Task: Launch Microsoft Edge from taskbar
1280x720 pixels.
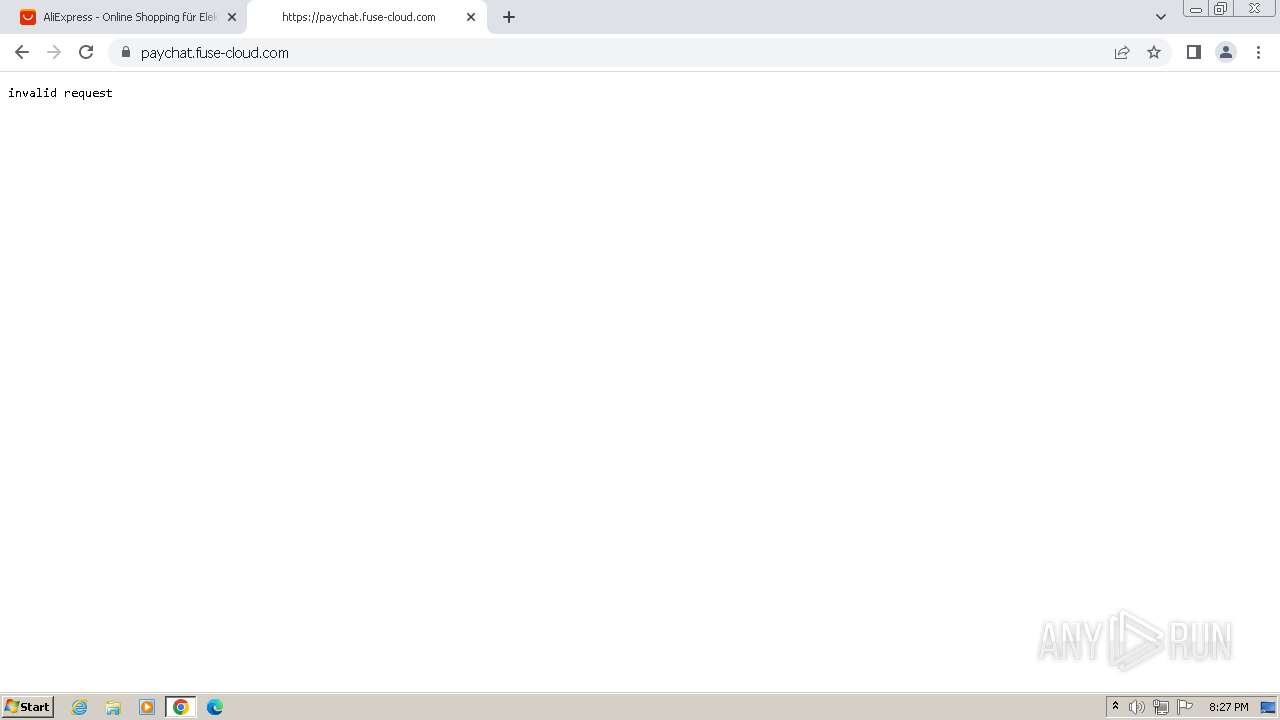Action: (215, 707)
